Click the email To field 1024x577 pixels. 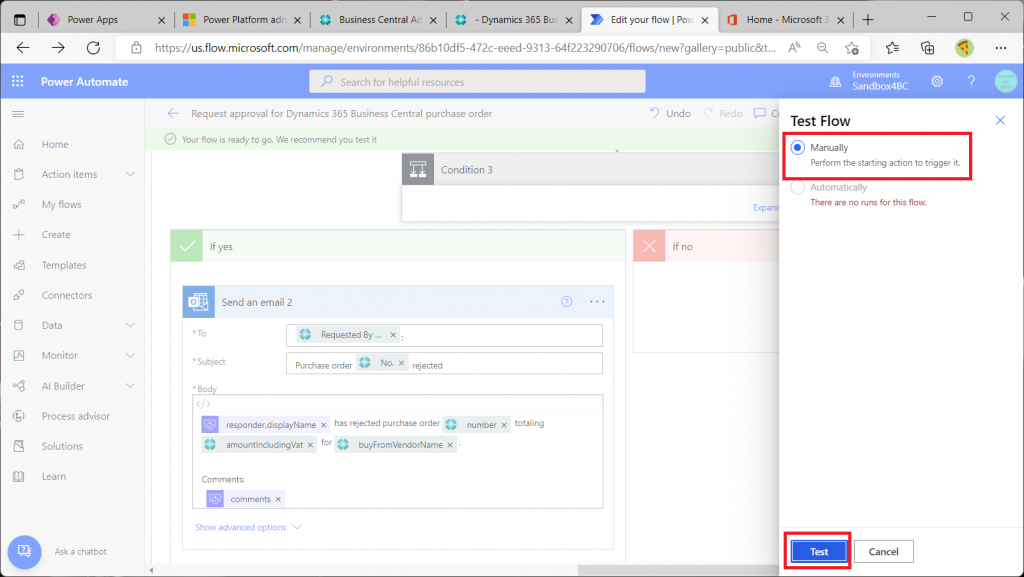444,335
